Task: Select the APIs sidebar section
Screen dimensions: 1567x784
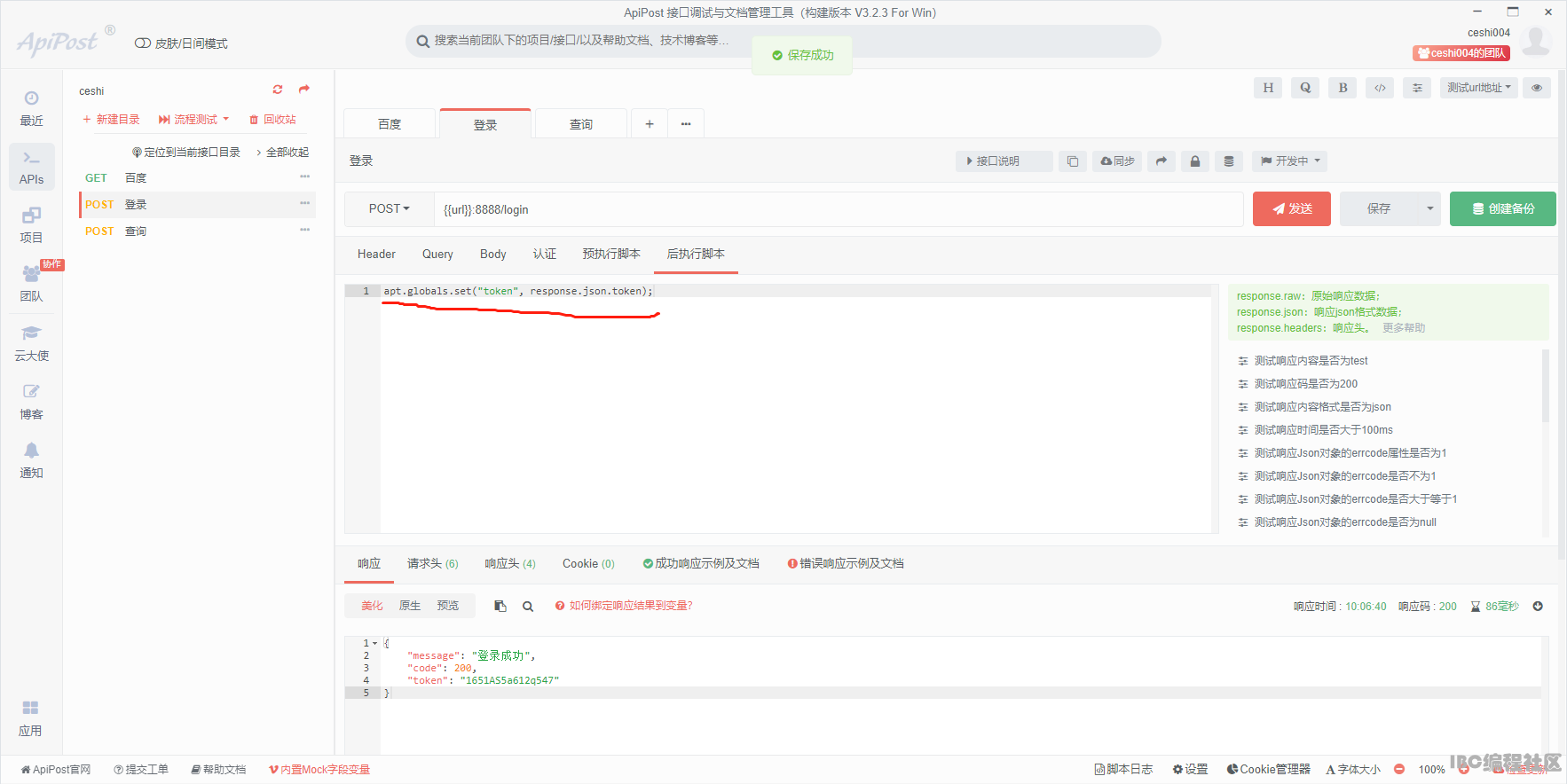Action: point(31,167)
